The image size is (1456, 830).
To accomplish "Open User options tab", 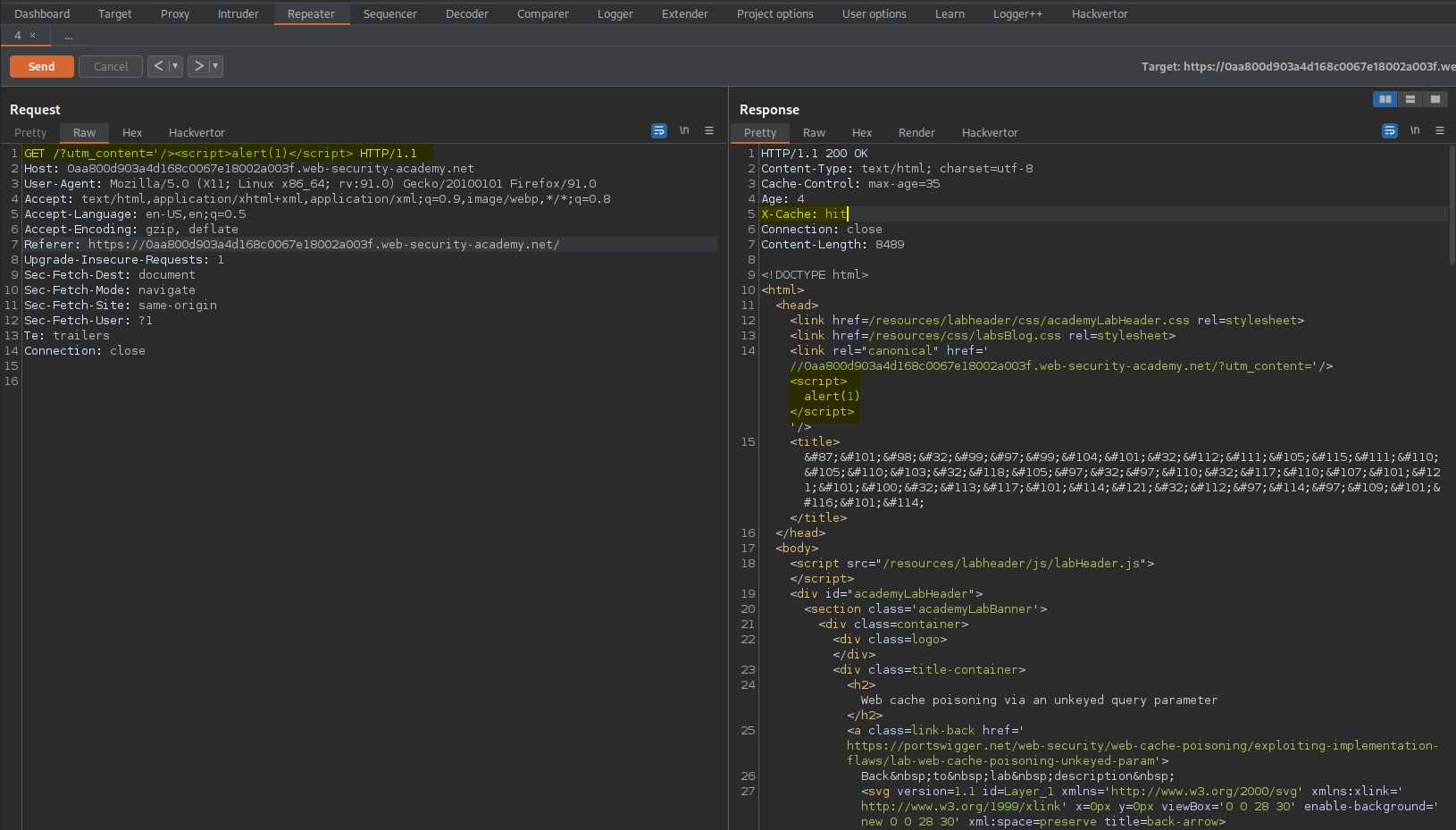I will tap(874, 13).
